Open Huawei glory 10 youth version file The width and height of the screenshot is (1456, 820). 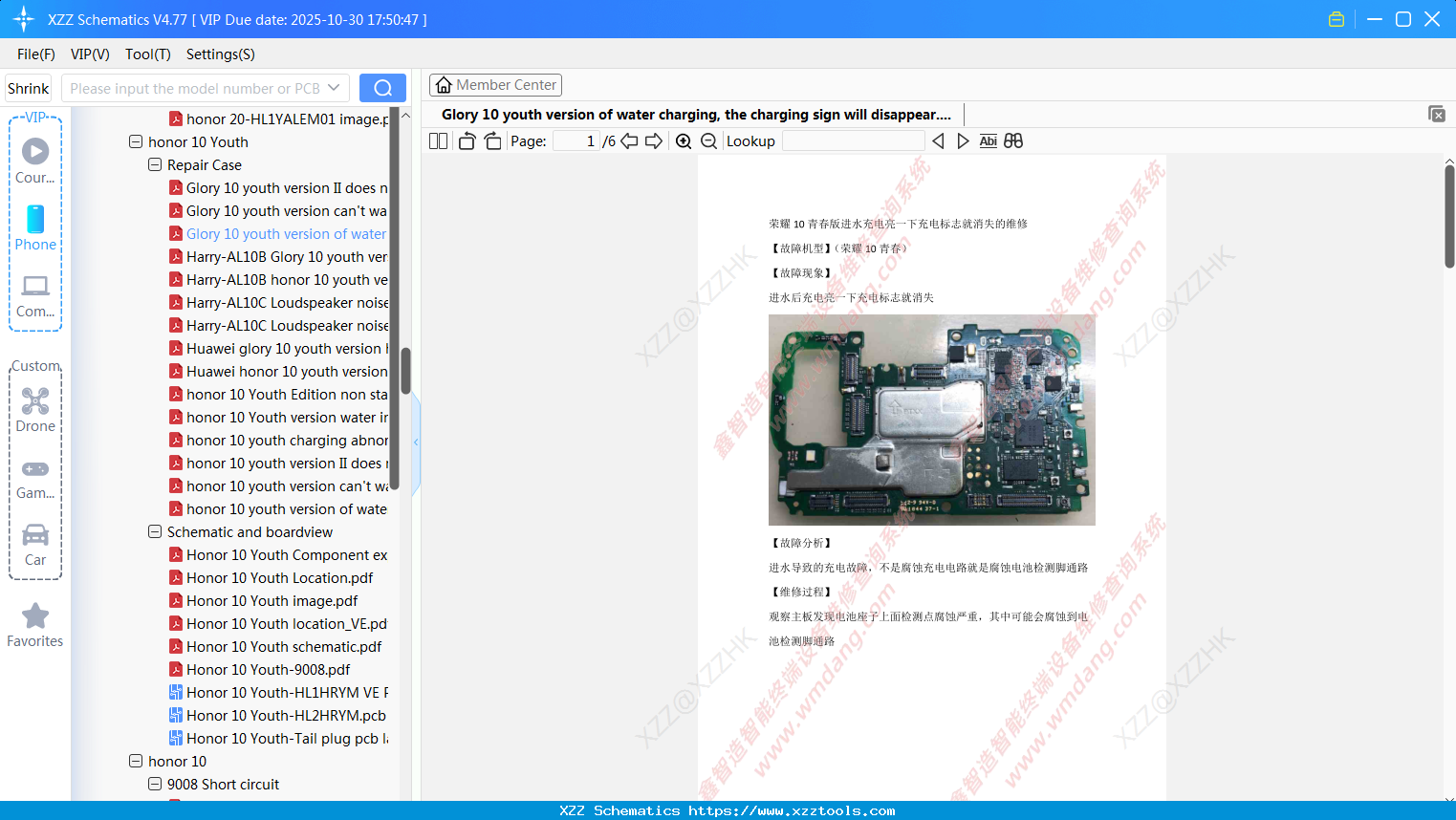(279, 348)
